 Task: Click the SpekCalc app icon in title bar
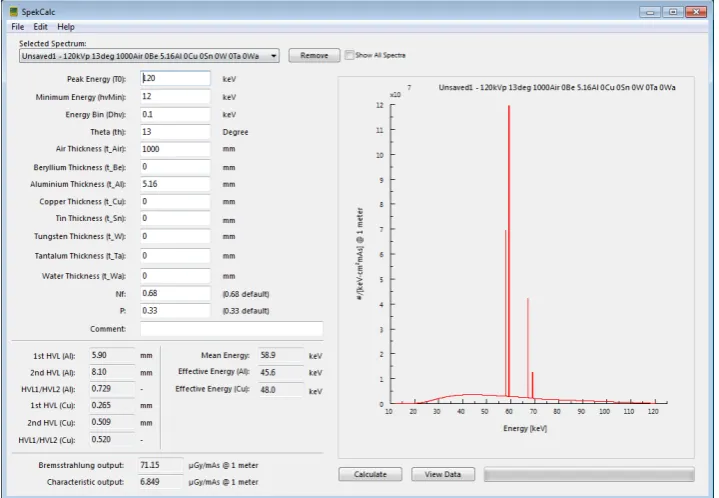13,11
